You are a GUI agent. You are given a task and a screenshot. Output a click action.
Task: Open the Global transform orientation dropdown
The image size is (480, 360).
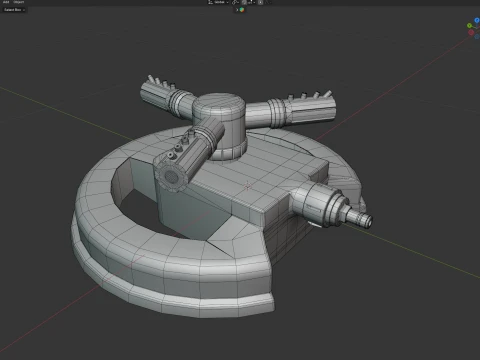click(x=219, y=2)
